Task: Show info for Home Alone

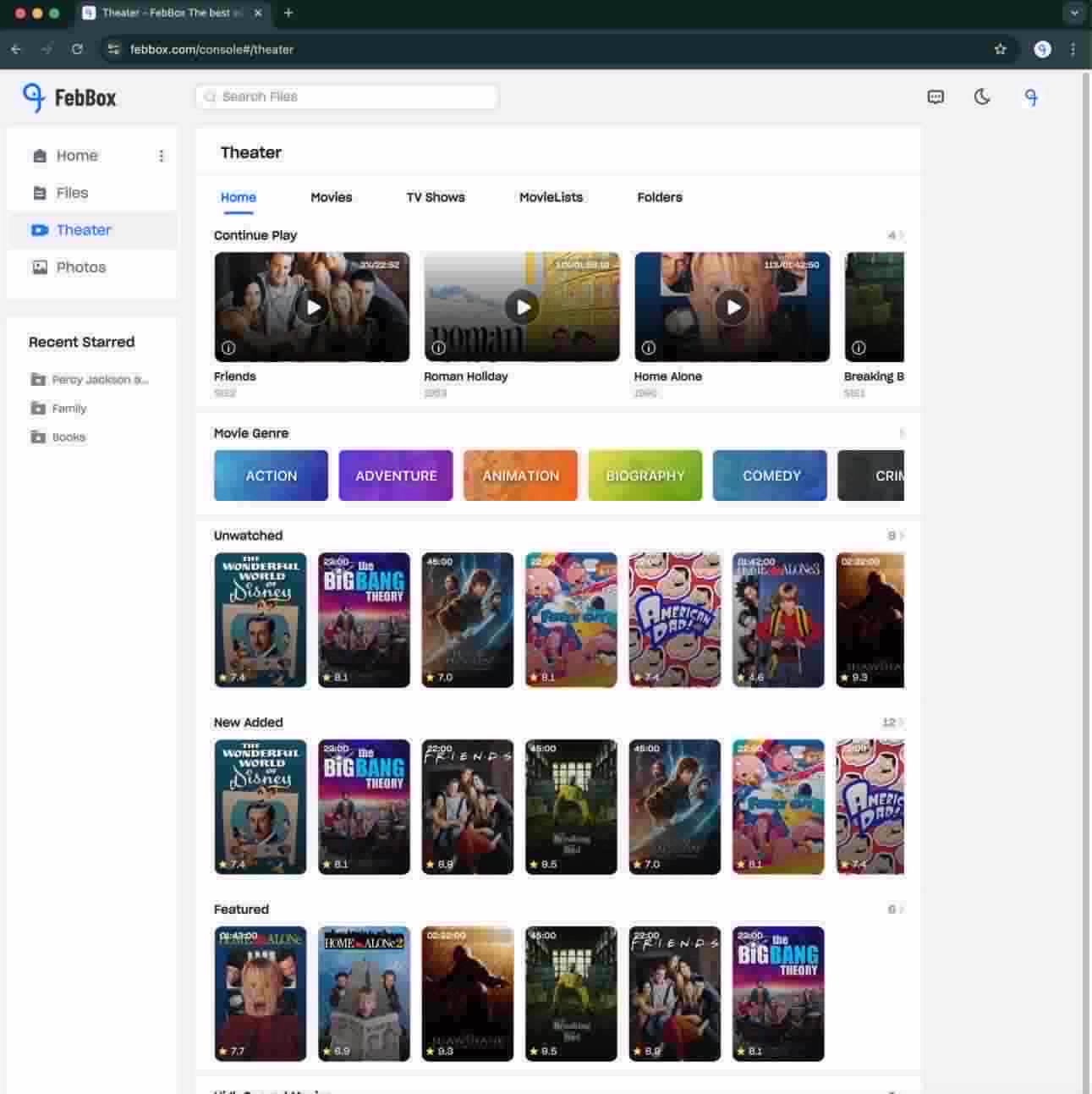Action: [648, 348]
